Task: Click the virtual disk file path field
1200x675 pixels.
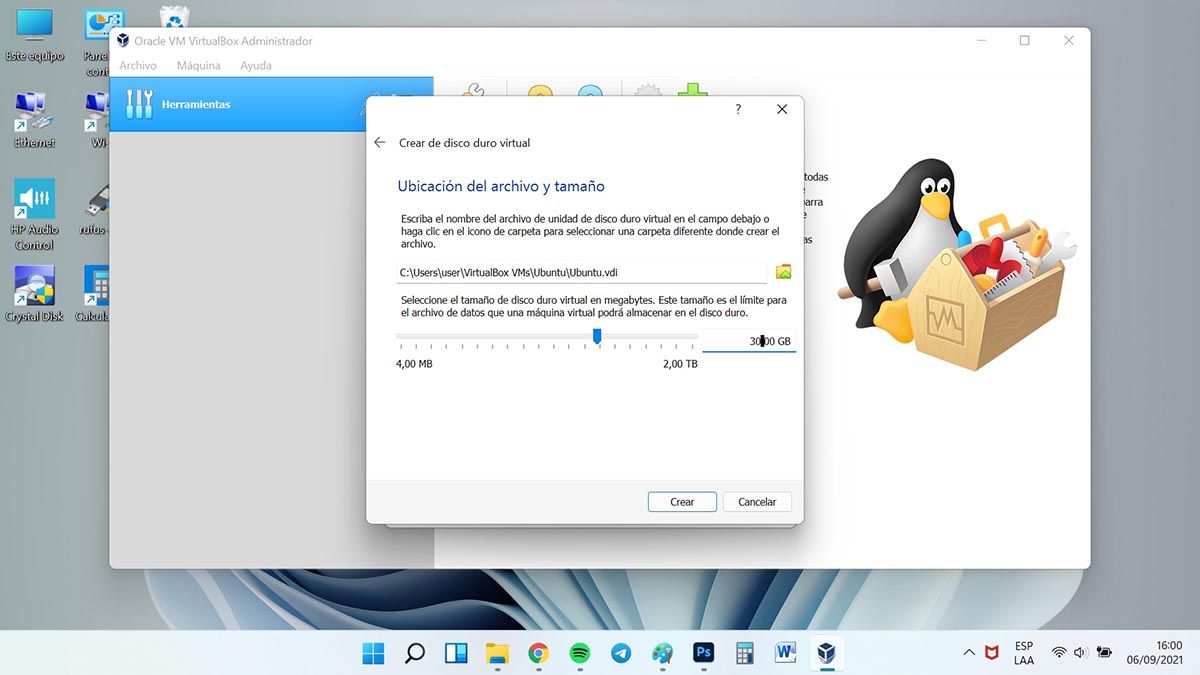Action: click(581, 272)
